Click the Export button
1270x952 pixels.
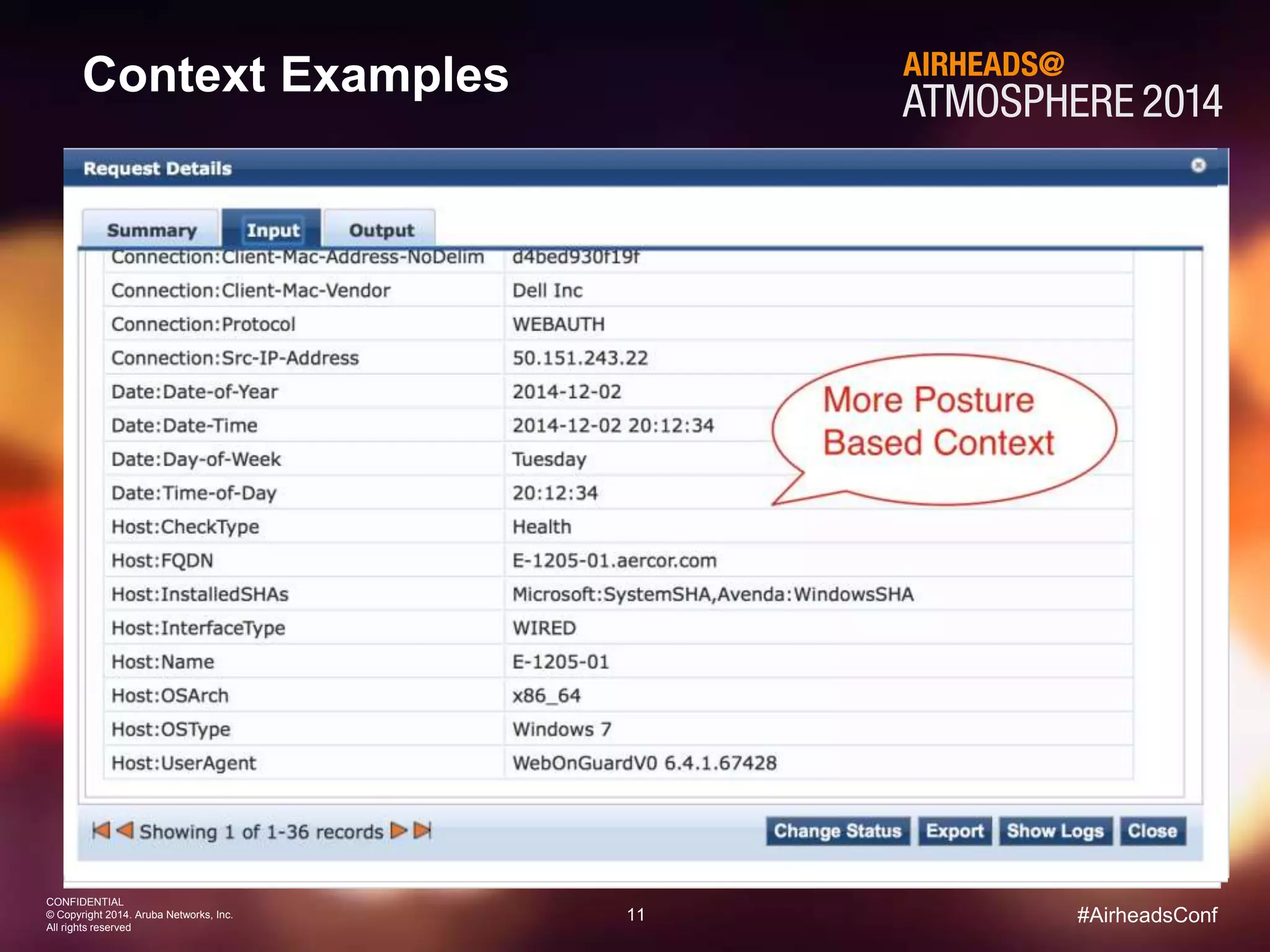[955, 831]
